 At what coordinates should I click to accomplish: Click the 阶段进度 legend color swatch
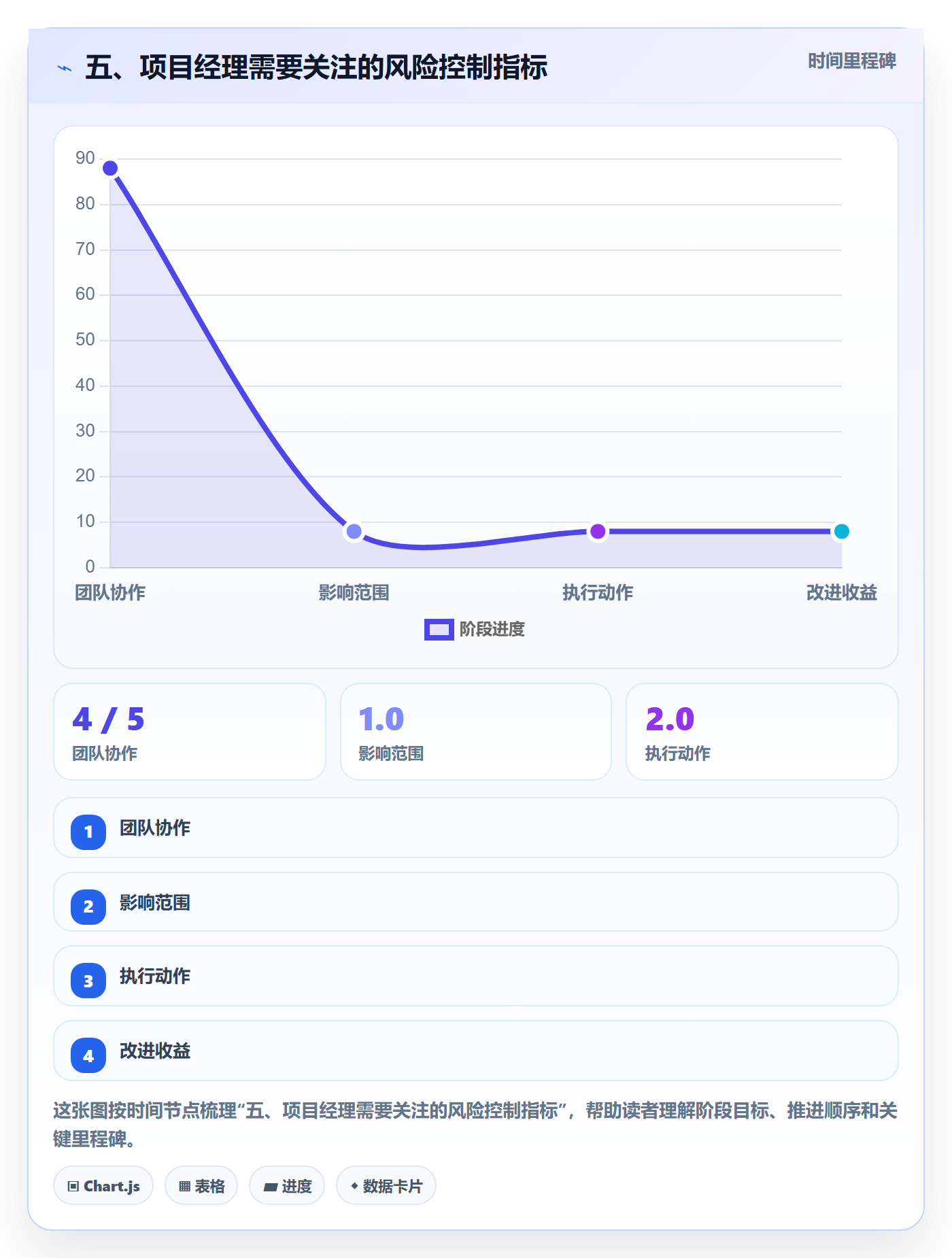pos(439,630)
